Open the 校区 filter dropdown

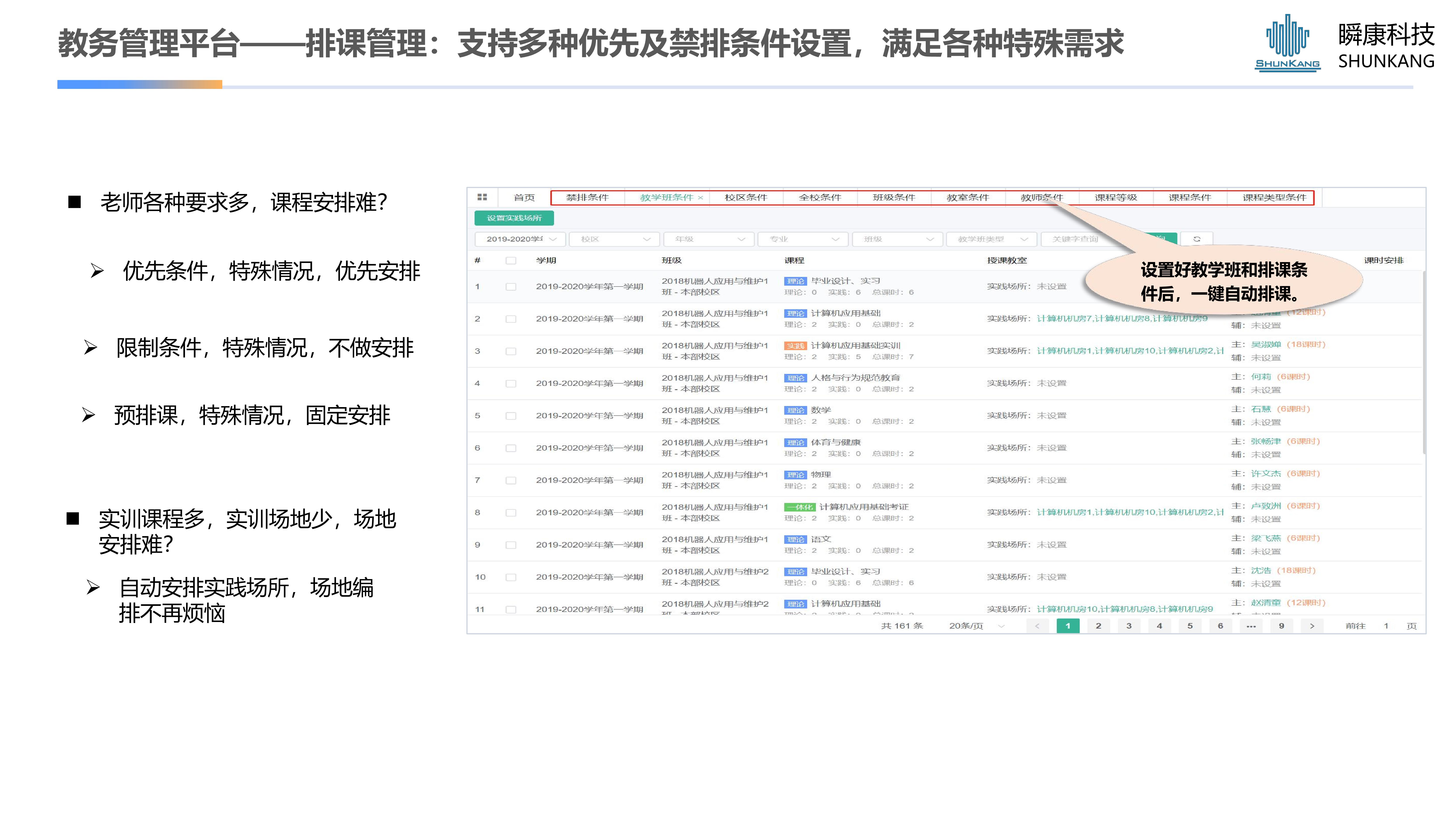tap(614, 239)
